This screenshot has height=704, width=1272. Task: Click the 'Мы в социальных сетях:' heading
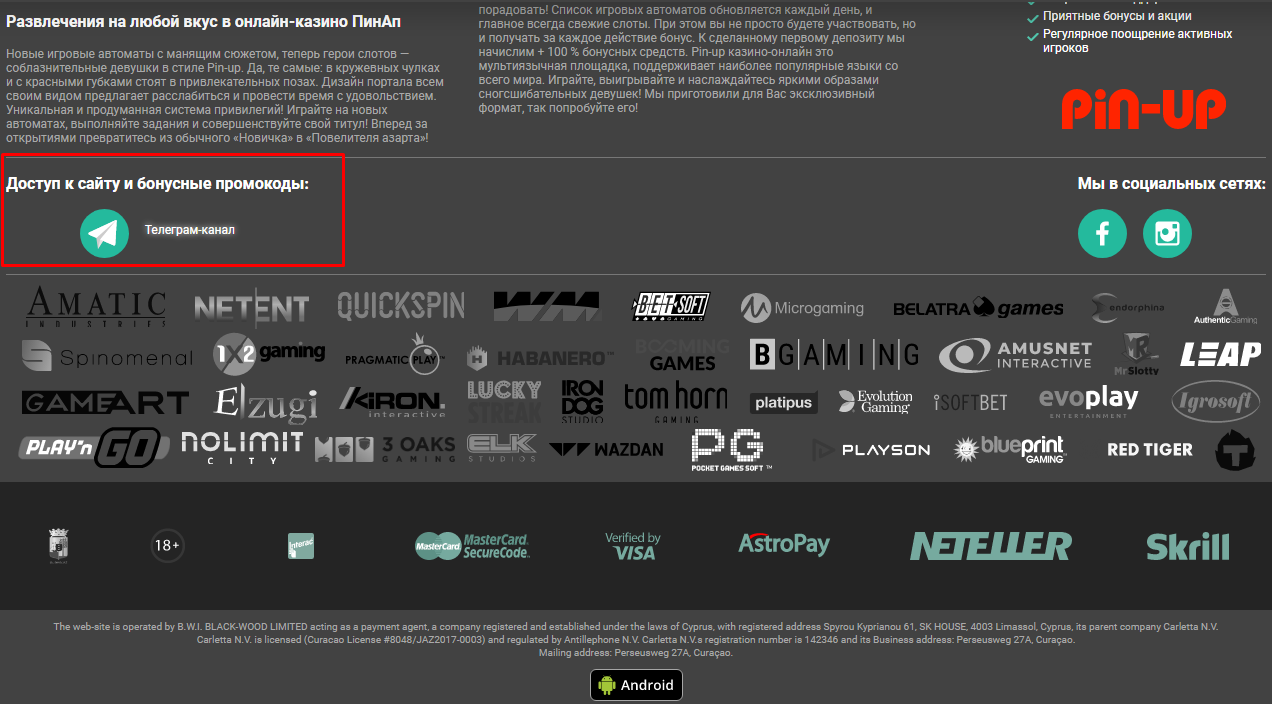click(1171, 184)
